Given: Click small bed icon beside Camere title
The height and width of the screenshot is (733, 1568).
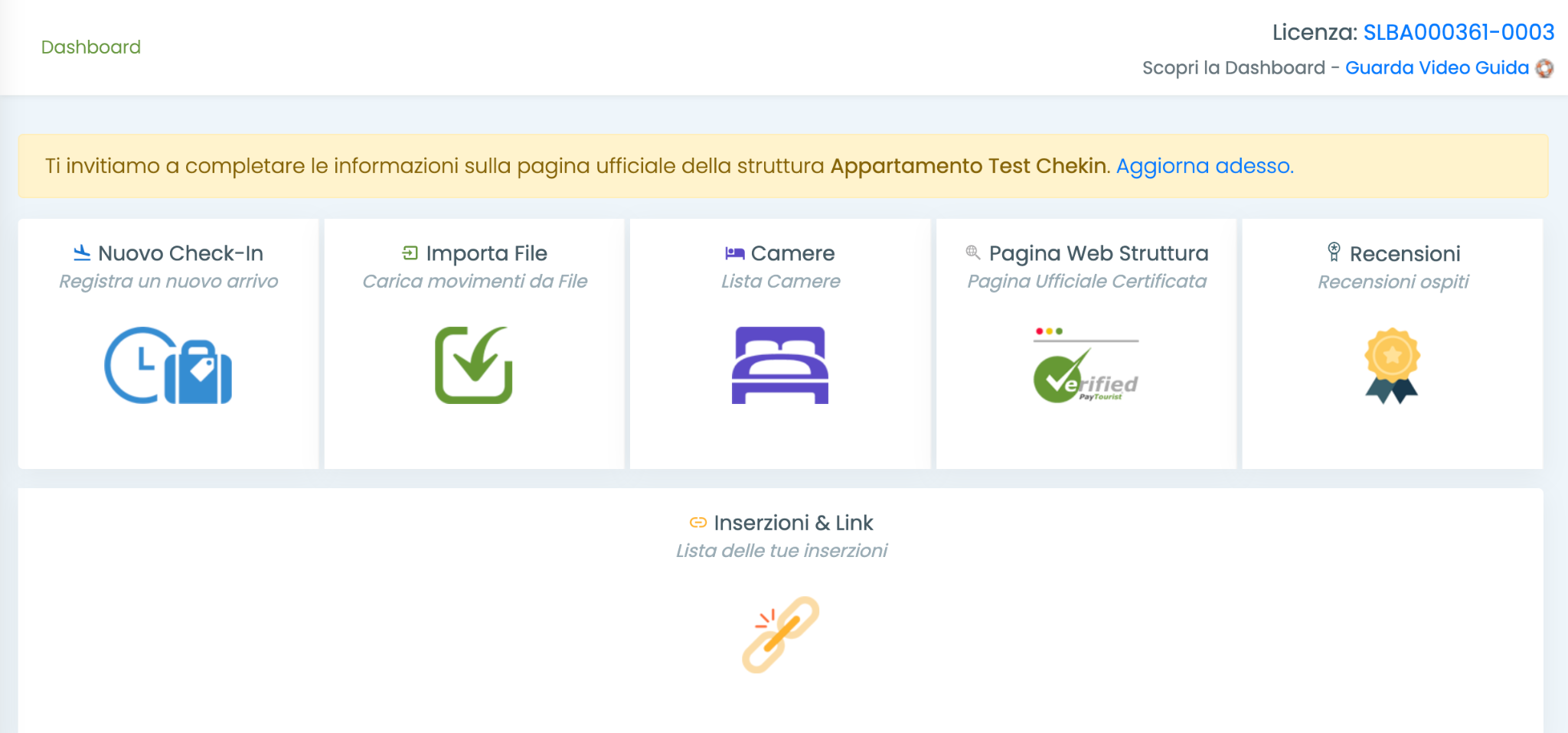Looking at the screenshot, I should pos(734,252).
